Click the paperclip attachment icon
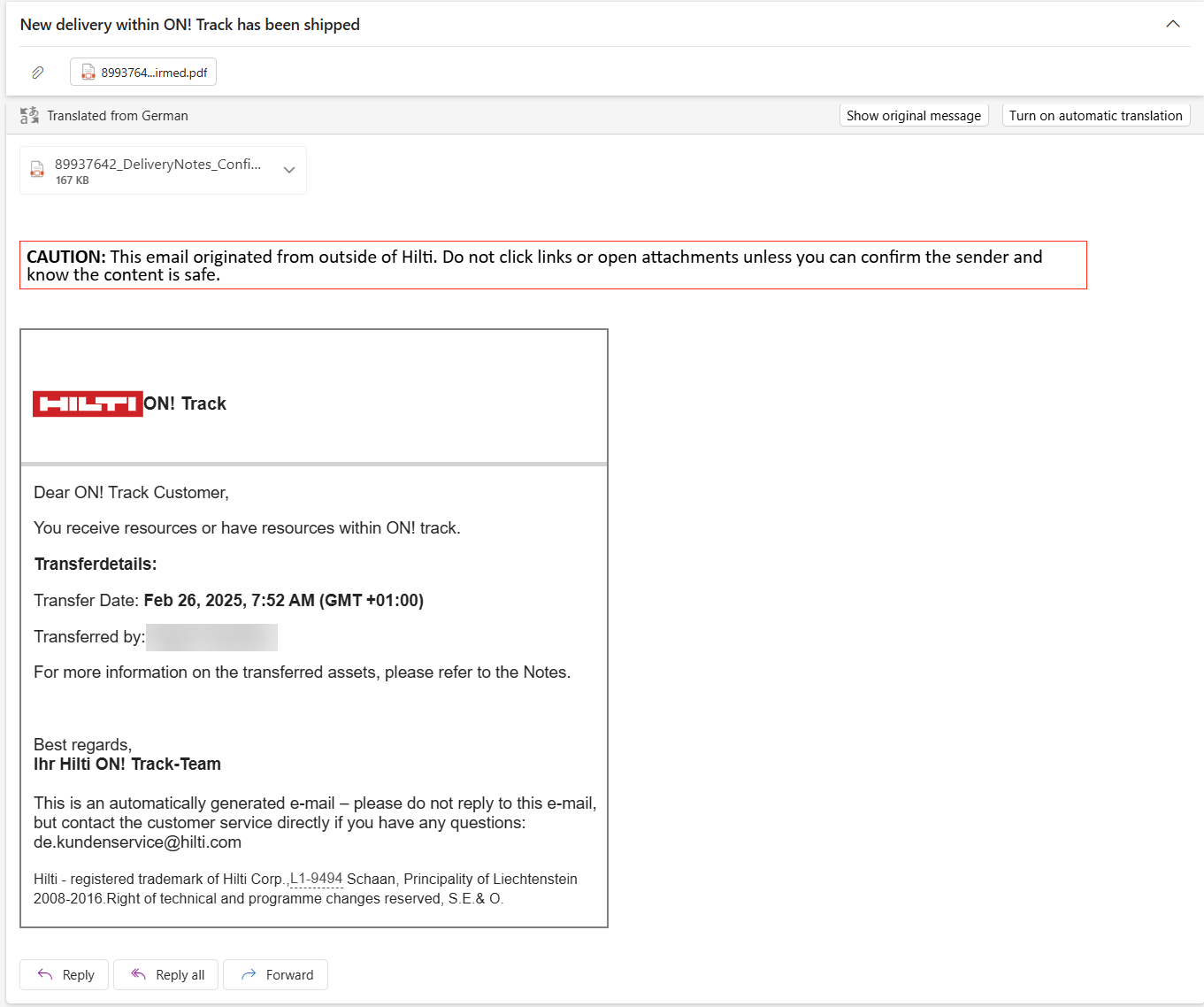Viewport: 1204px width, 1007px height. click(x=38, y=73)
